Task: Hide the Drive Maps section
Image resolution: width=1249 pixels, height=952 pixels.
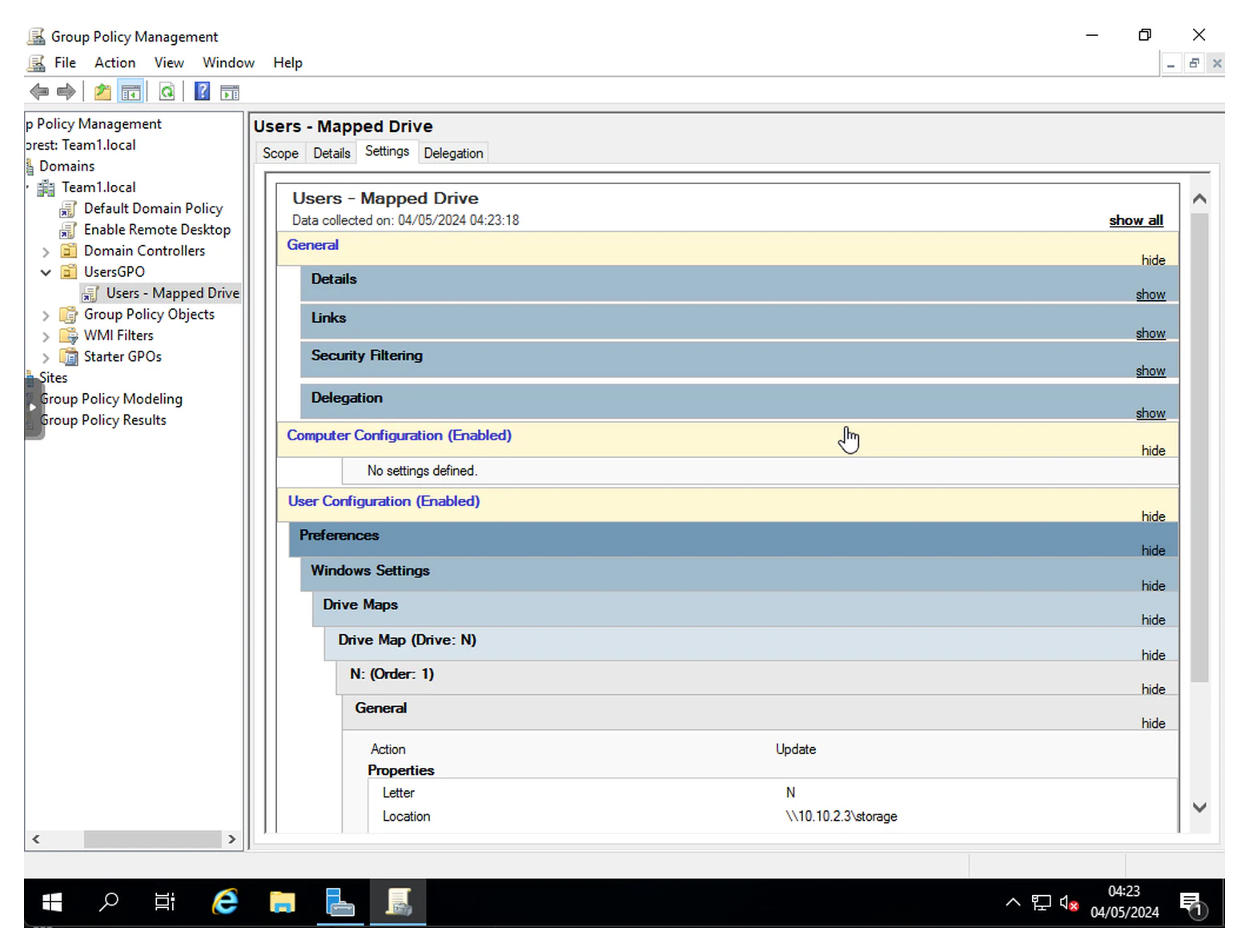Action: point(1153,621)
